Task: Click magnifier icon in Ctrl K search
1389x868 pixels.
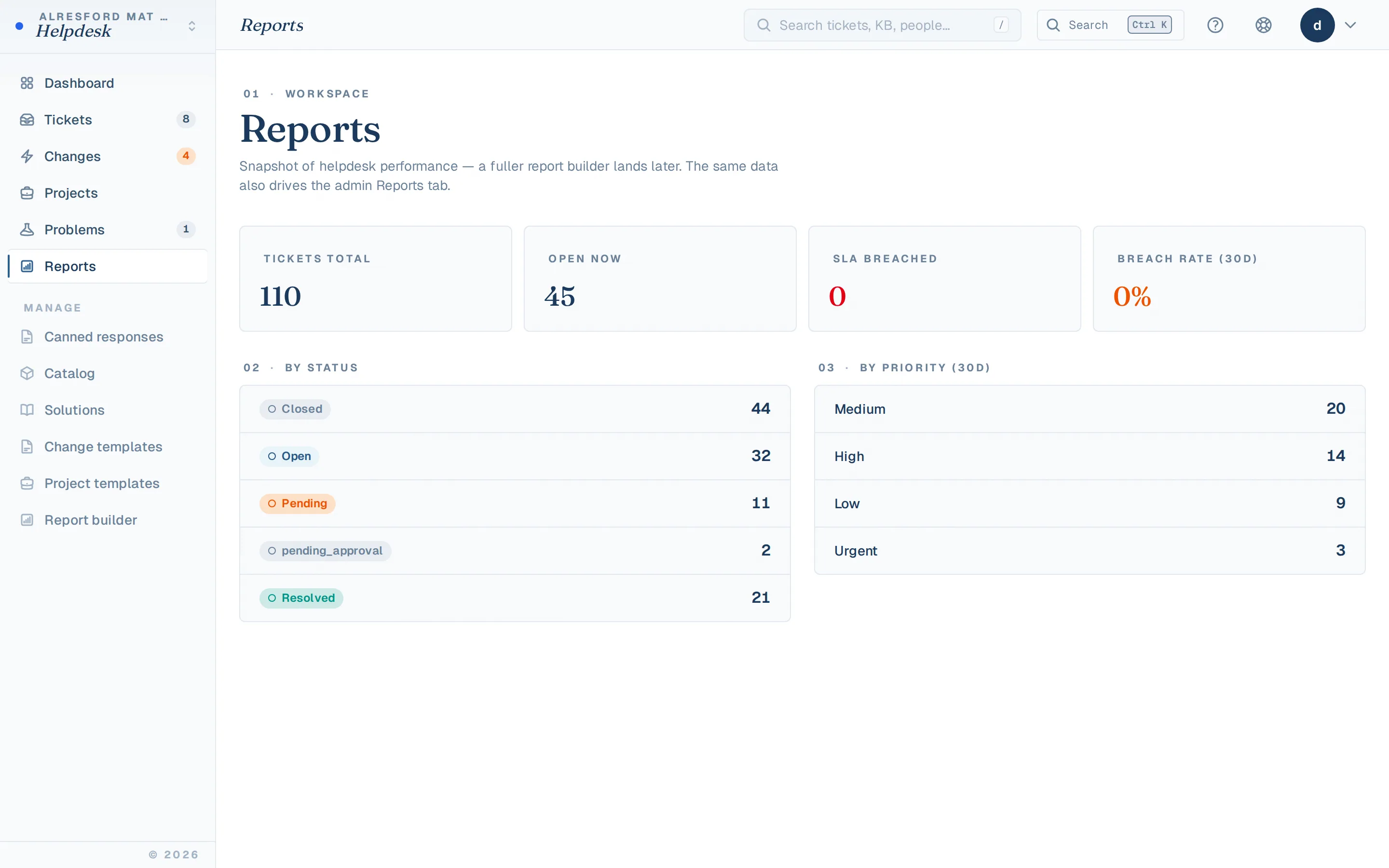Action: coord(1053,25)
